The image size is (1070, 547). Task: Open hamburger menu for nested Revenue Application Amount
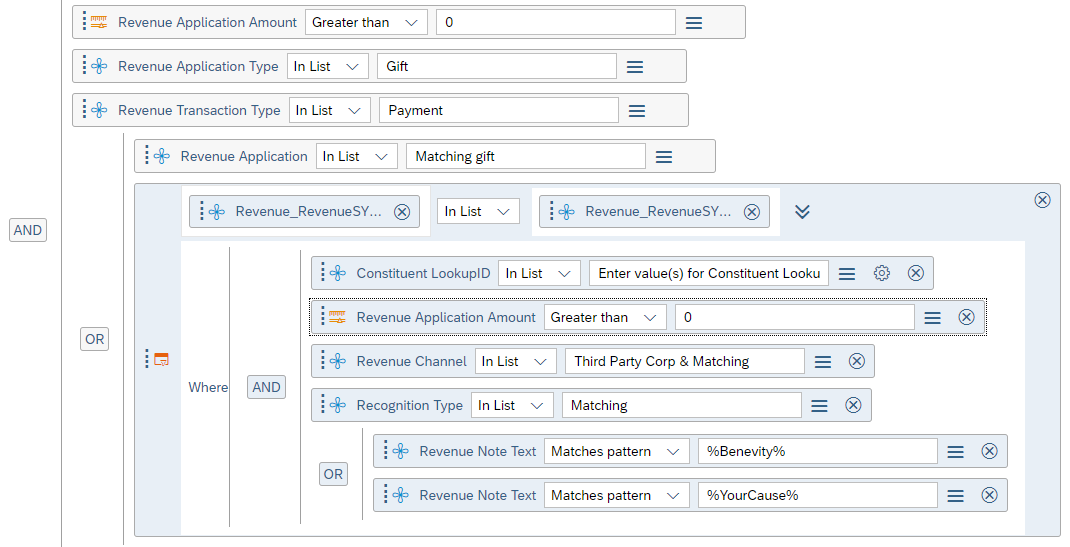[x=933, y=317]
